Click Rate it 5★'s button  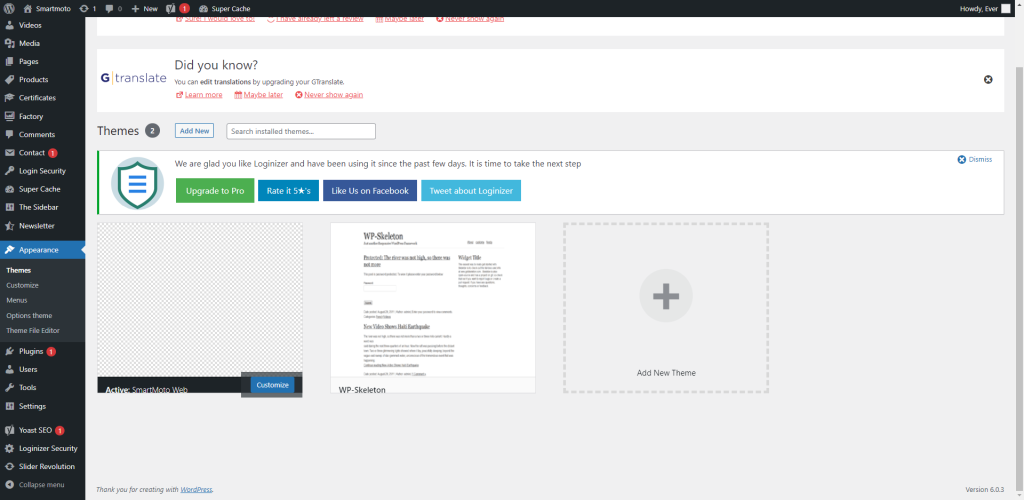tap(288, 191)
